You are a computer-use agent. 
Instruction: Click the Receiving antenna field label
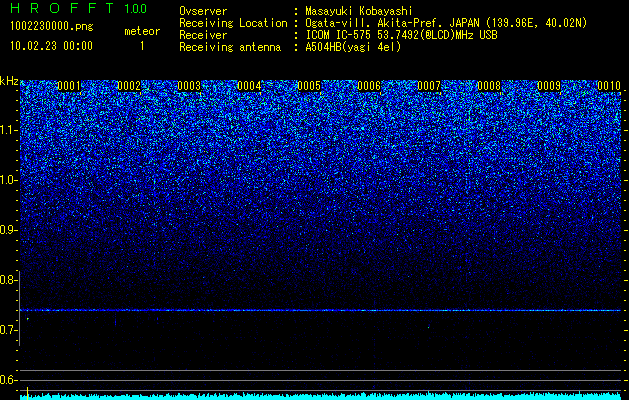(230, 47)
